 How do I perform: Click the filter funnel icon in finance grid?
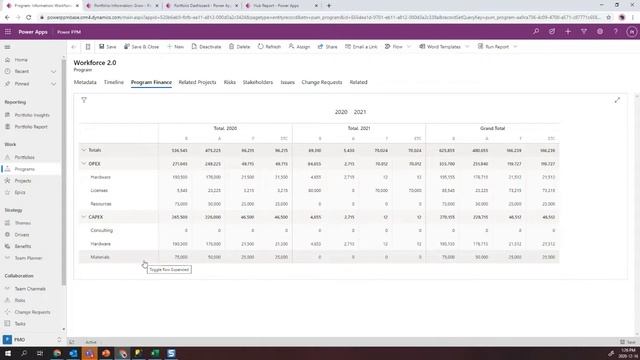coord(84,100)
